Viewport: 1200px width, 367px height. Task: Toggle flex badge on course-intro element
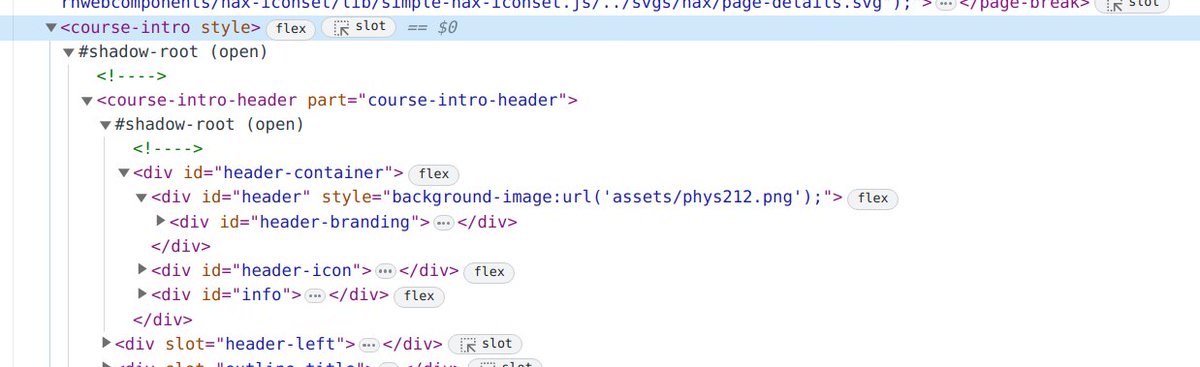tap(292, 29)
